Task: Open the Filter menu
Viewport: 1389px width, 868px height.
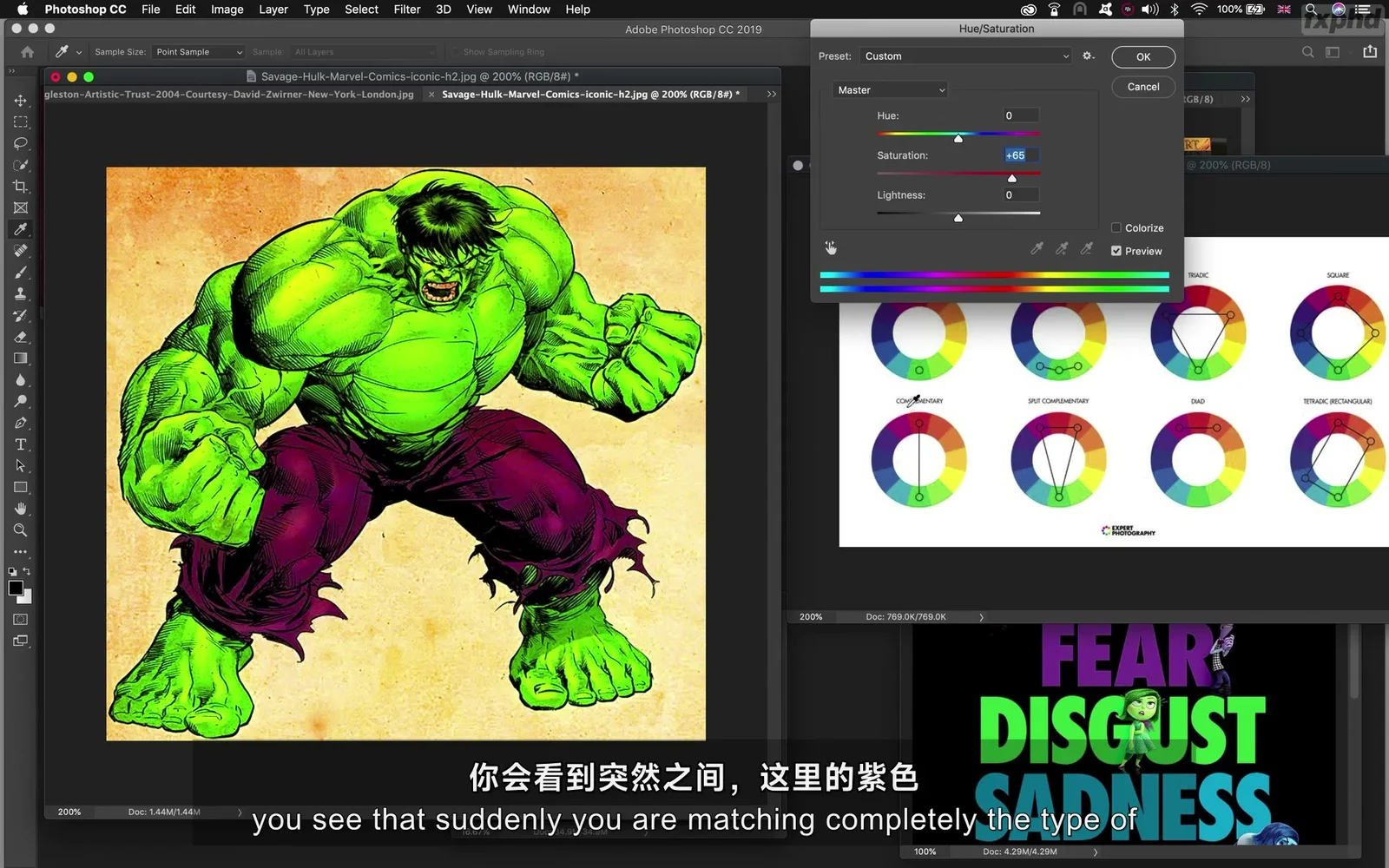Action: pyautogui.click(x=406, y=10)
